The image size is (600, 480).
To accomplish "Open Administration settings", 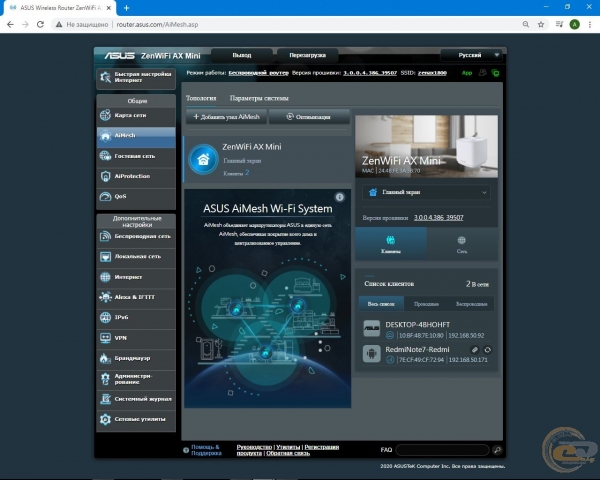I will tap(136, 379).
